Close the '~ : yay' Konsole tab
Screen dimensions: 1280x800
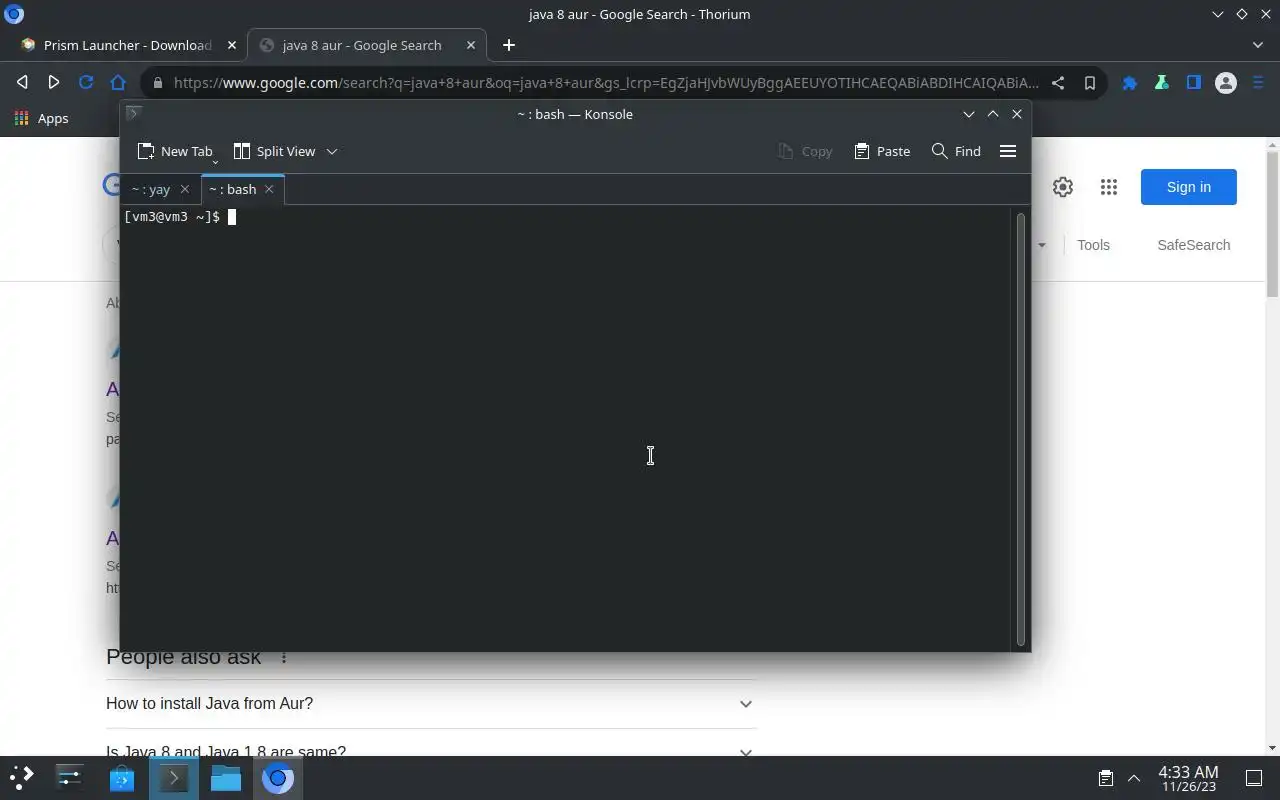[x=184, y=189]
